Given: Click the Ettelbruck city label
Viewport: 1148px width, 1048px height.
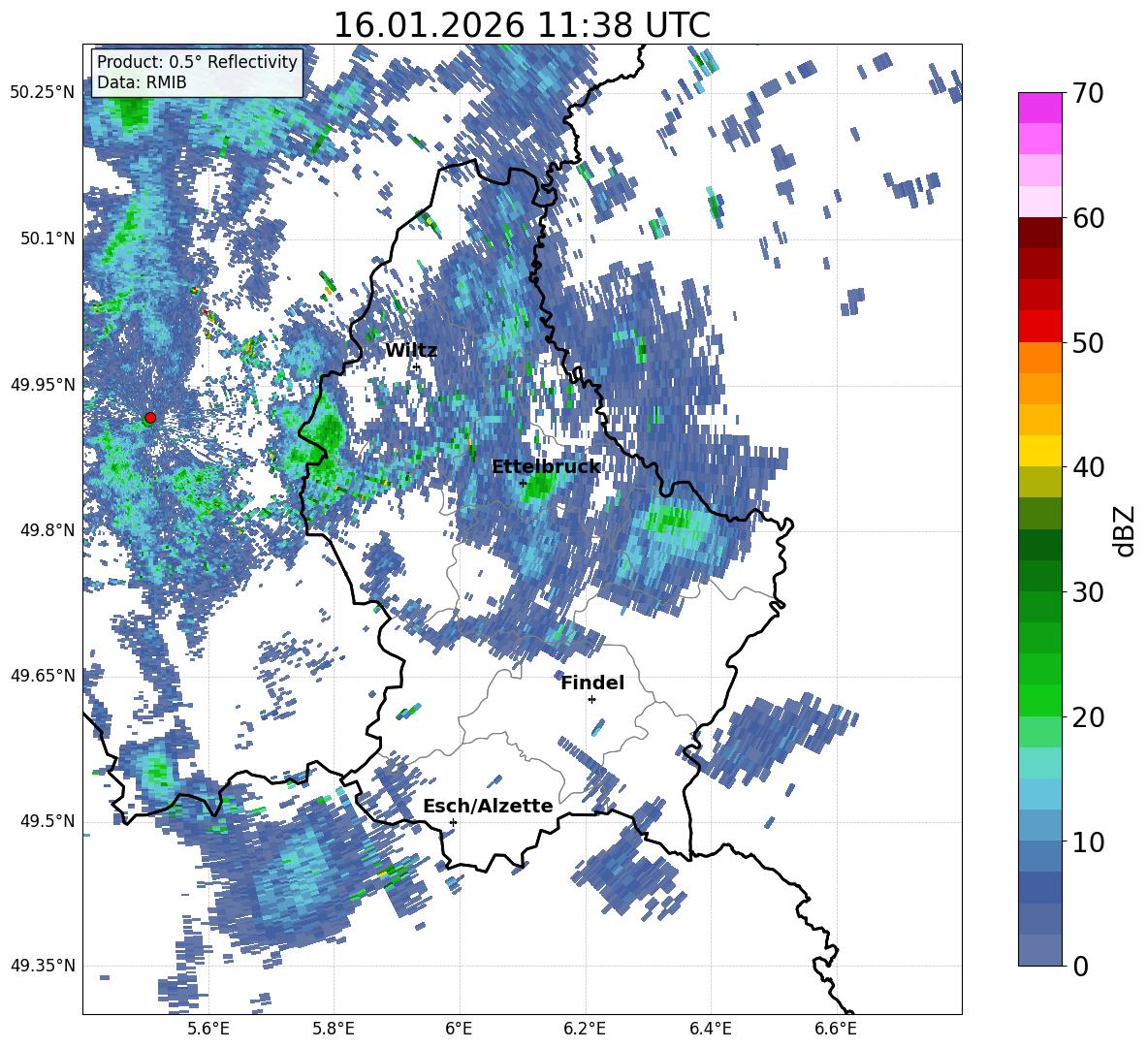Looking at the screenshot, I should tap(546, 467).
